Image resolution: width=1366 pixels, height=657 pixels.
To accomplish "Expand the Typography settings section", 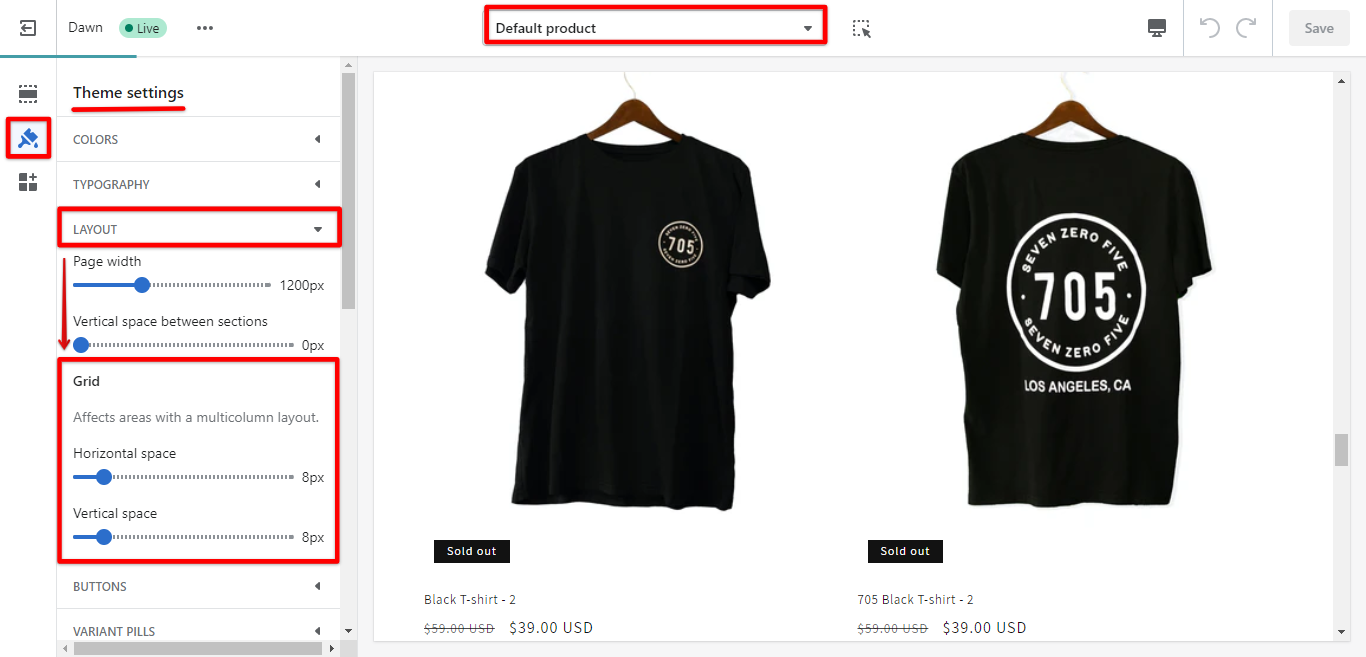I will 198,184.
